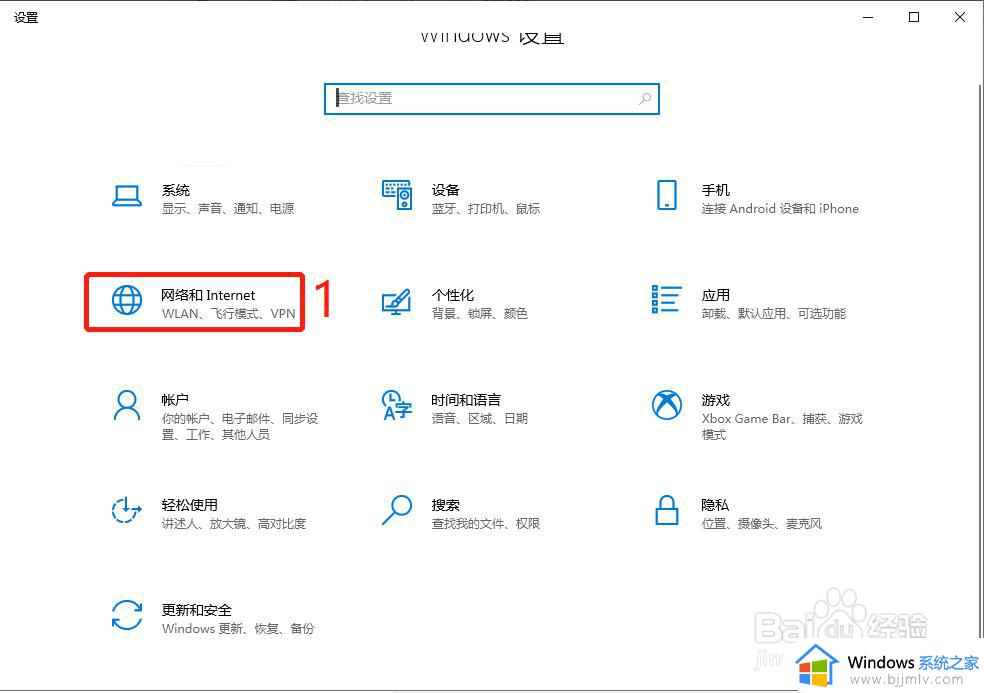Click the 系统 heading link
The width and height of the screenshot is (984, 693).
[176, 190]
